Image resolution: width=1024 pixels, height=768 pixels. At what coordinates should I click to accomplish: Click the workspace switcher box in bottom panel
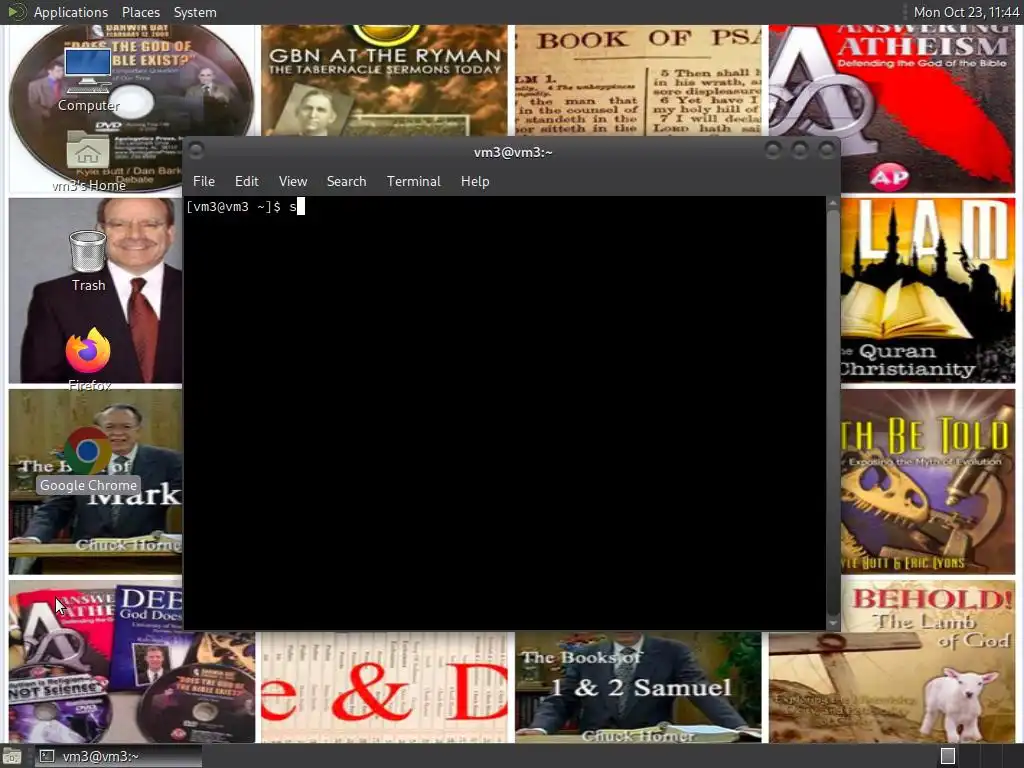[x=948, y=756]
